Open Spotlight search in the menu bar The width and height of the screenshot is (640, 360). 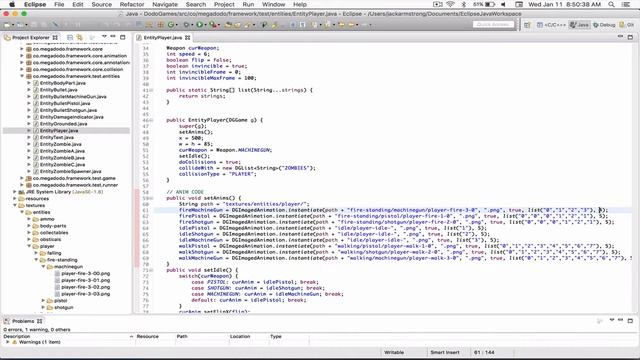click(x=611, y=4)
